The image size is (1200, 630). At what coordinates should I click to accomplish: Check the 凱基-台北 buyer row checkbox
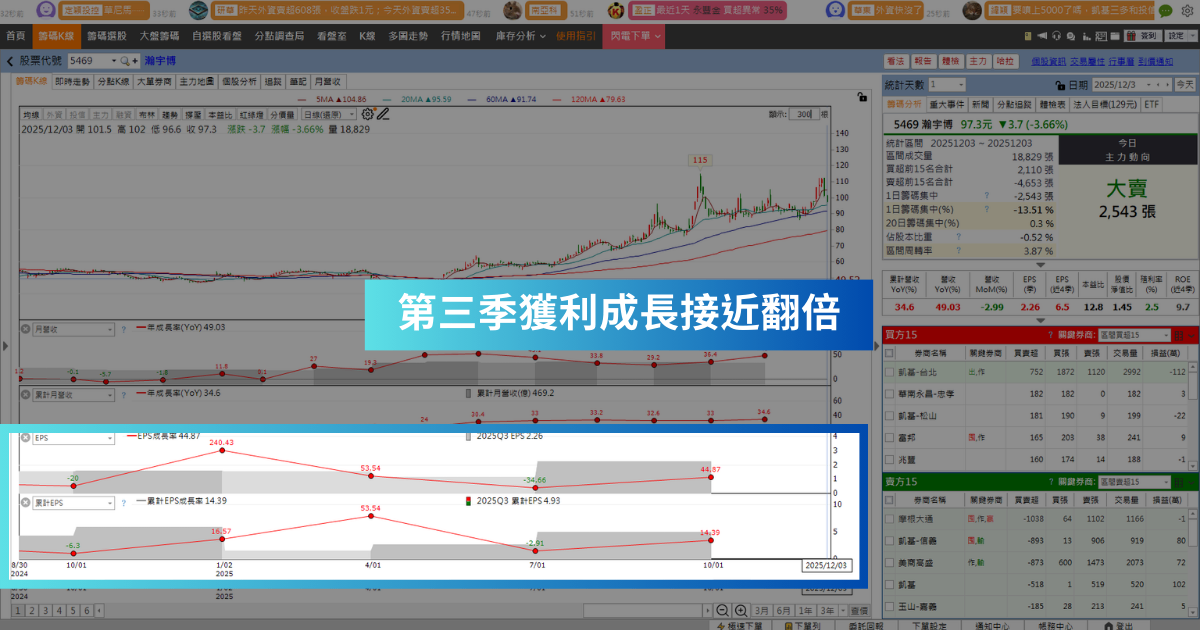click(x=890, y=371)
